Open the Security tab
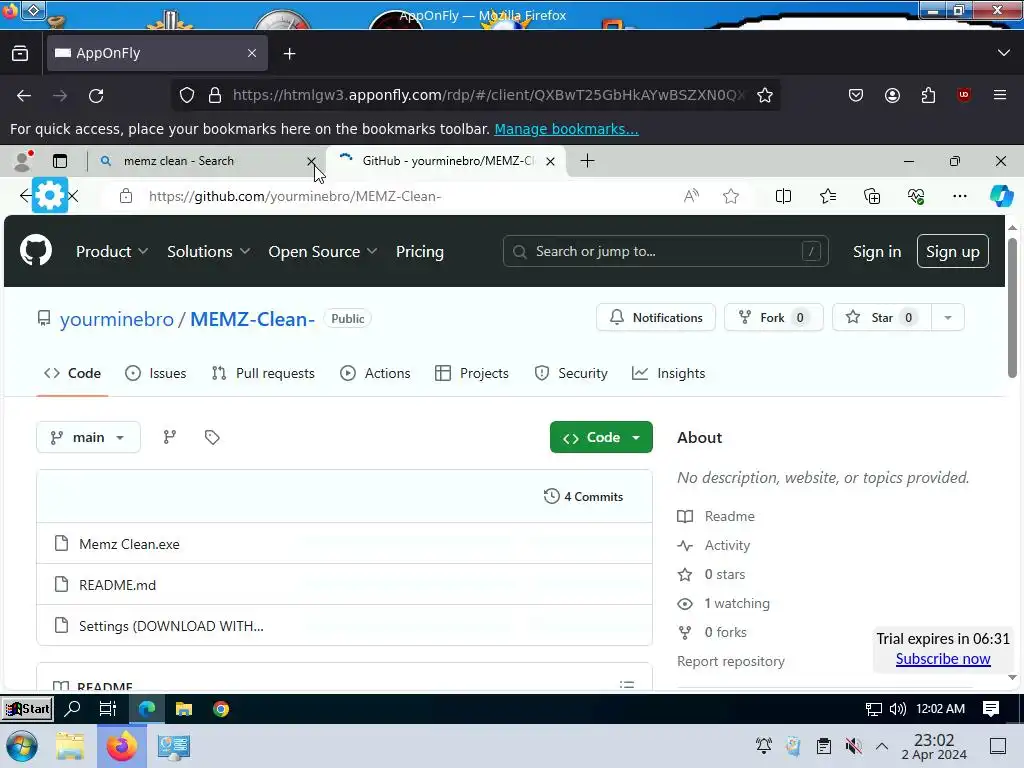 pyautogui.click(x=571, y=373)
